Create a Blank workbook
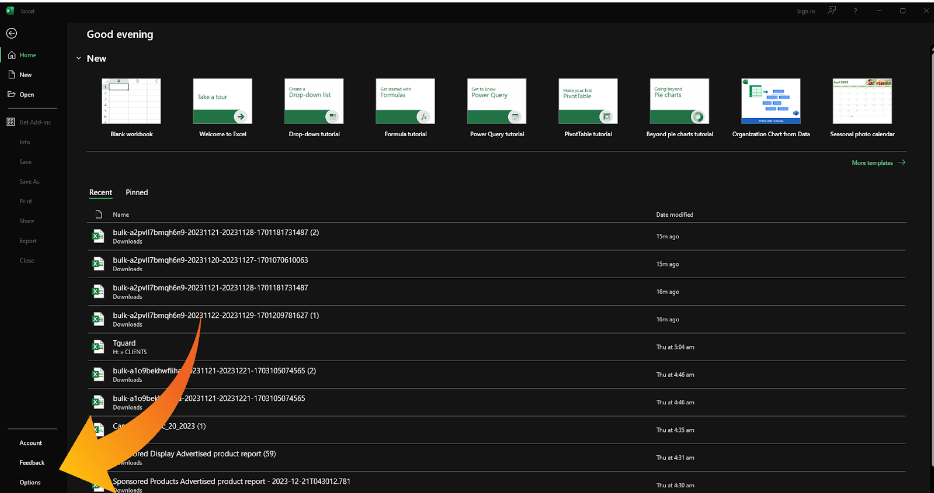 coord(131,108)
